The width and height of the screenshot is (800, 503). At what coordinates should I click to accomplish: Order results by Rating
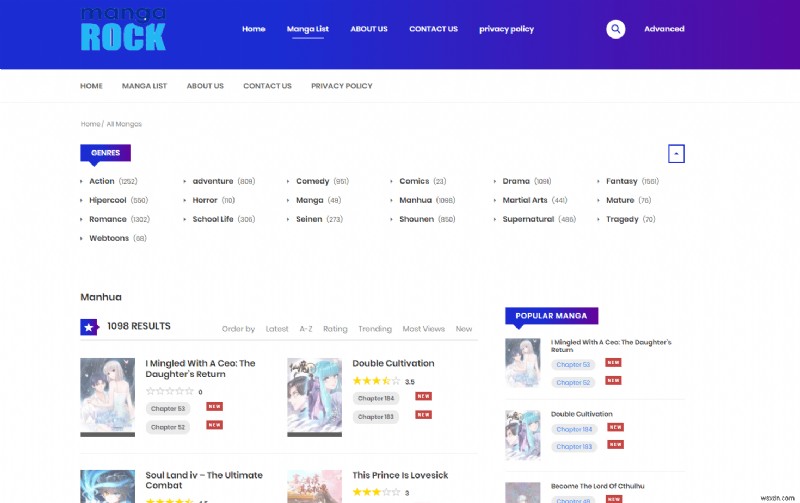click(335, 329)
